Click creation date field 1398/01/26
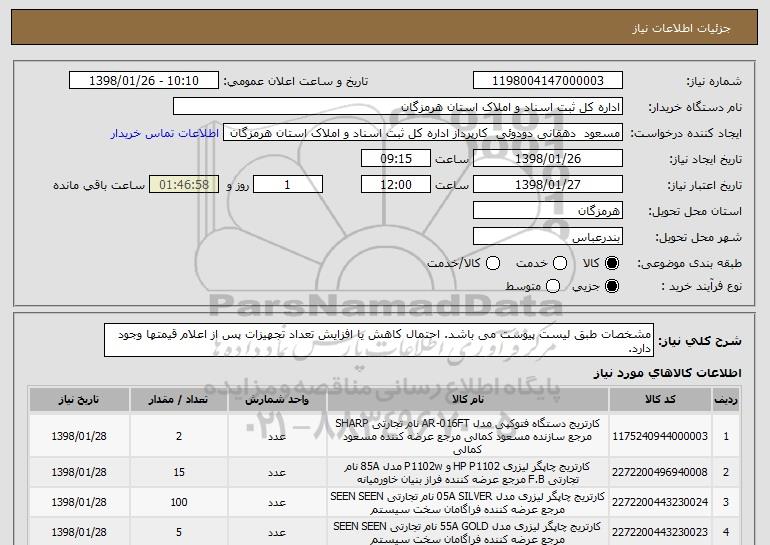 pos(548,159)
